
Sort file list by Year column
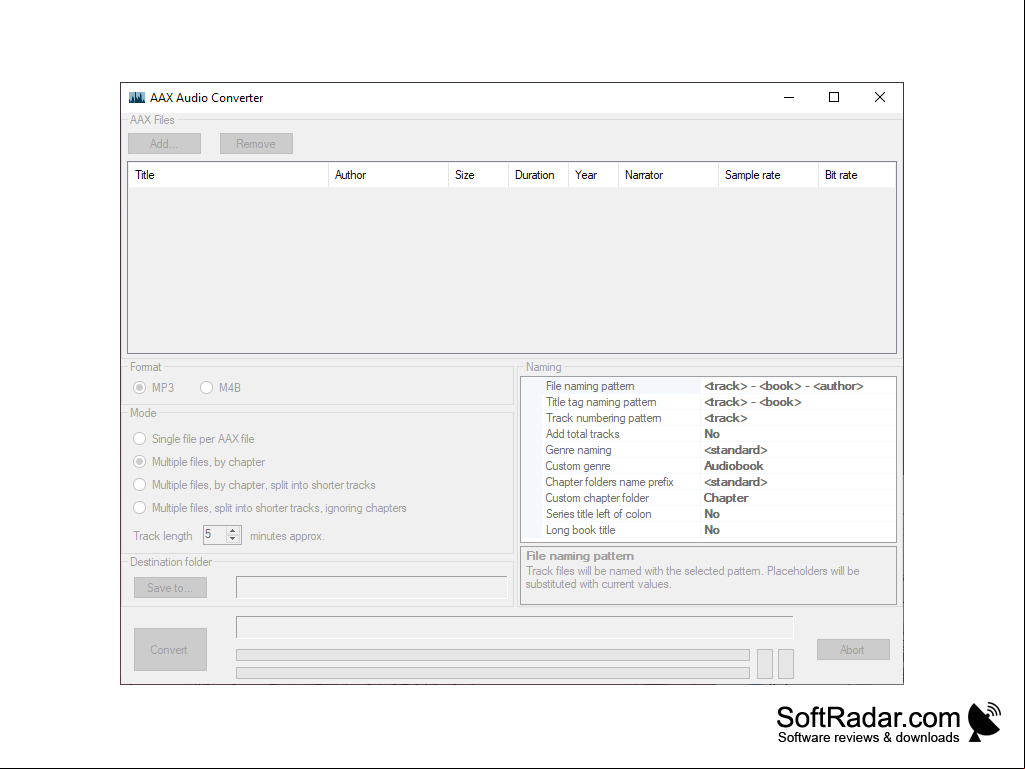click(594, 175)
